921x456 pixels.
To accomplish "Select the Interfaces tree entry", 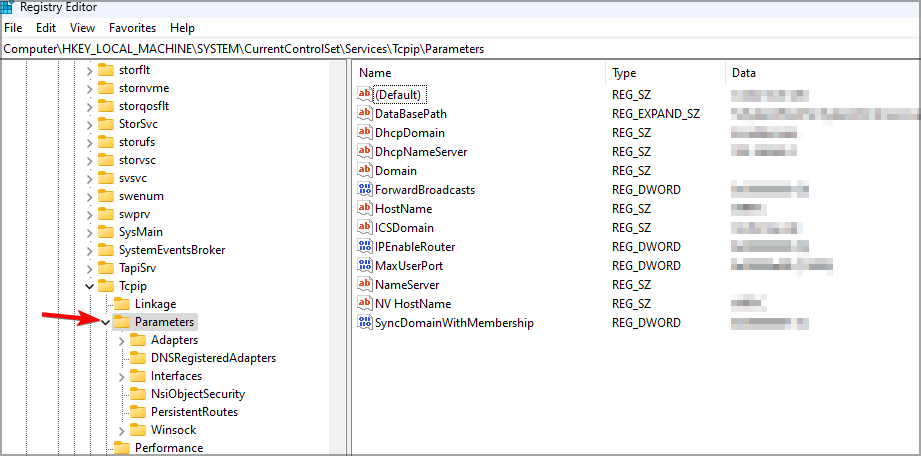I will 176,376.
